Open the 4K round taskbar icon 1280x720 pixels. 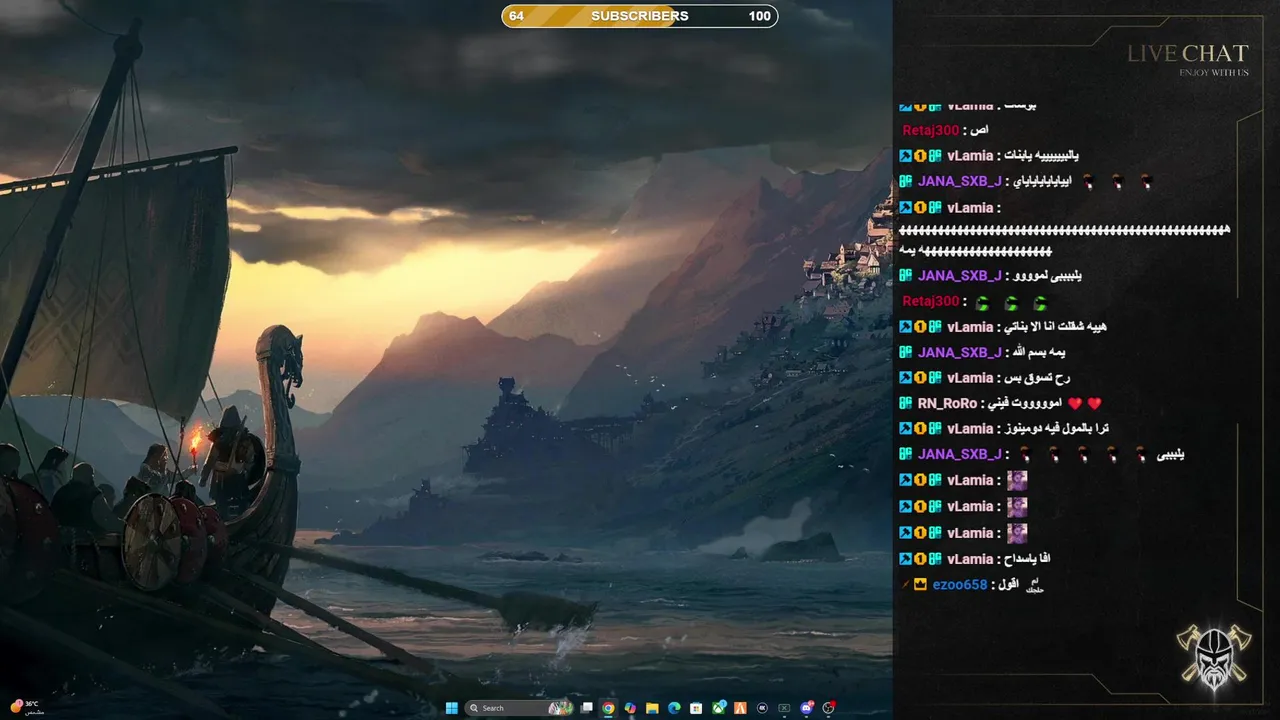(762, 708)
